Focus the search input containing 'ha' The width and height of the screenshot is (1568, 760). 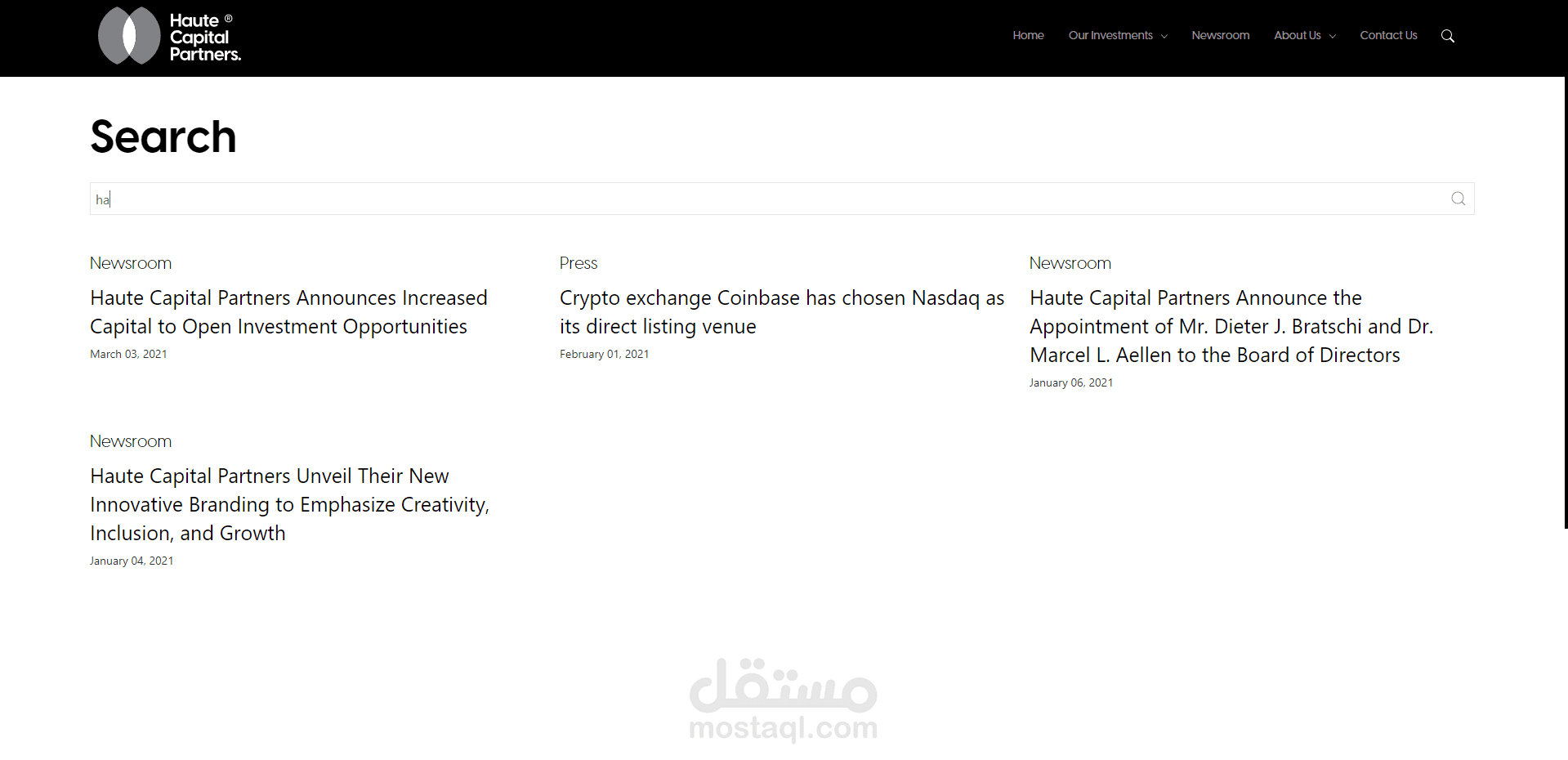point(782,199)
